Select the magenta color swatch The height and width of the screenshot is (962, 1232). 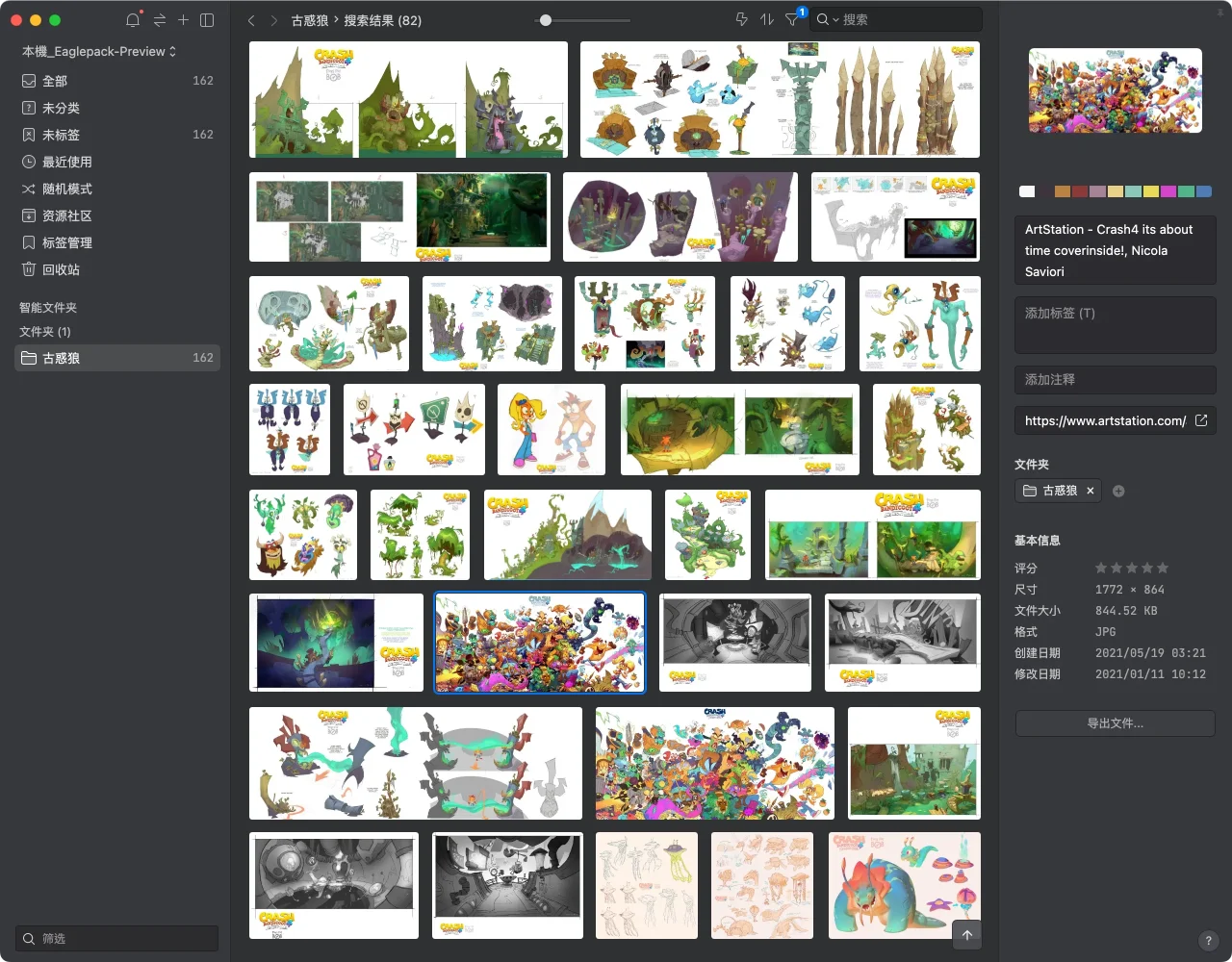tap(1168, 191)
